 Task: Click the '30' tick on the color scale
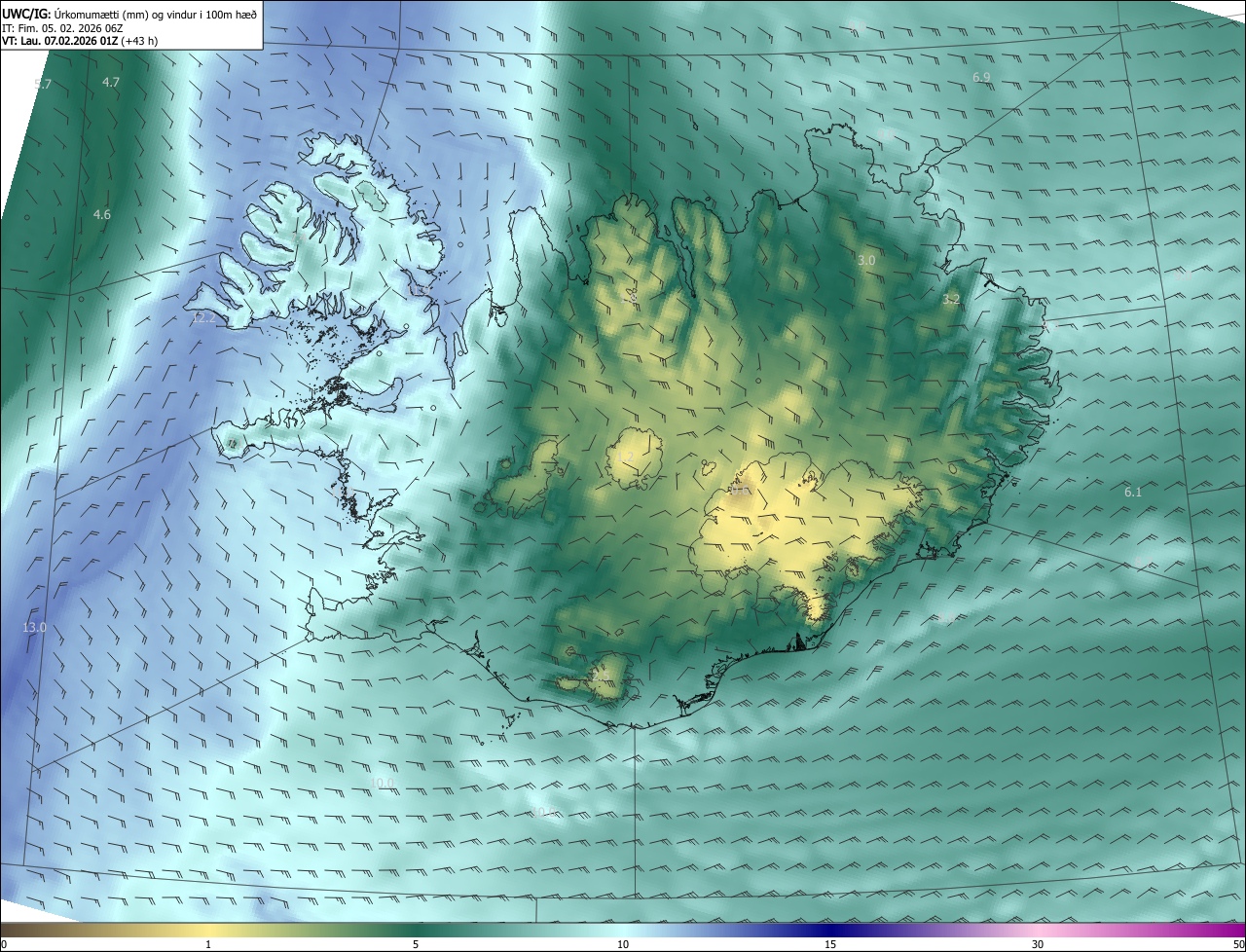(1038, 944)
